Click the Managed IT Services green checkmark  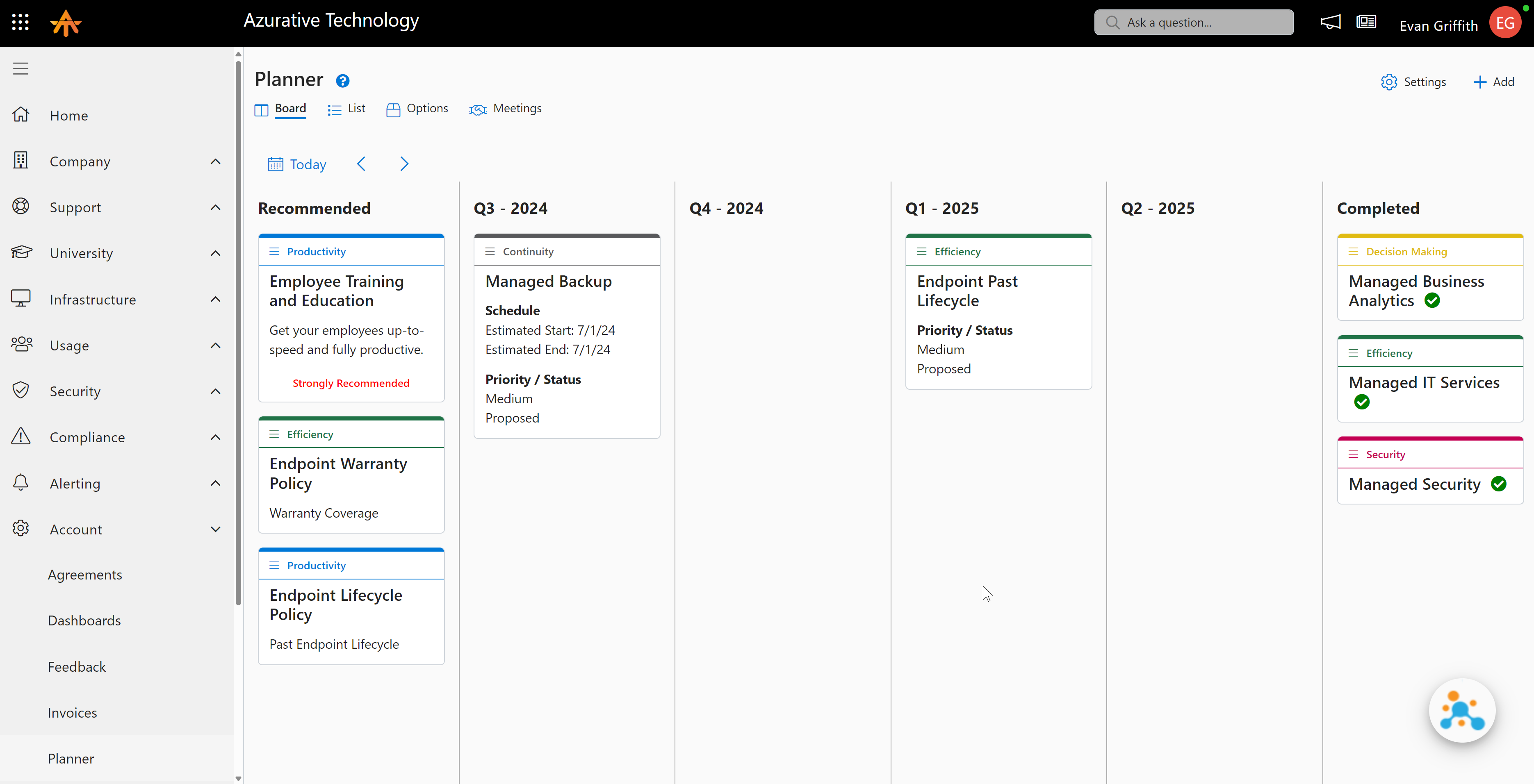point(1361,402)
